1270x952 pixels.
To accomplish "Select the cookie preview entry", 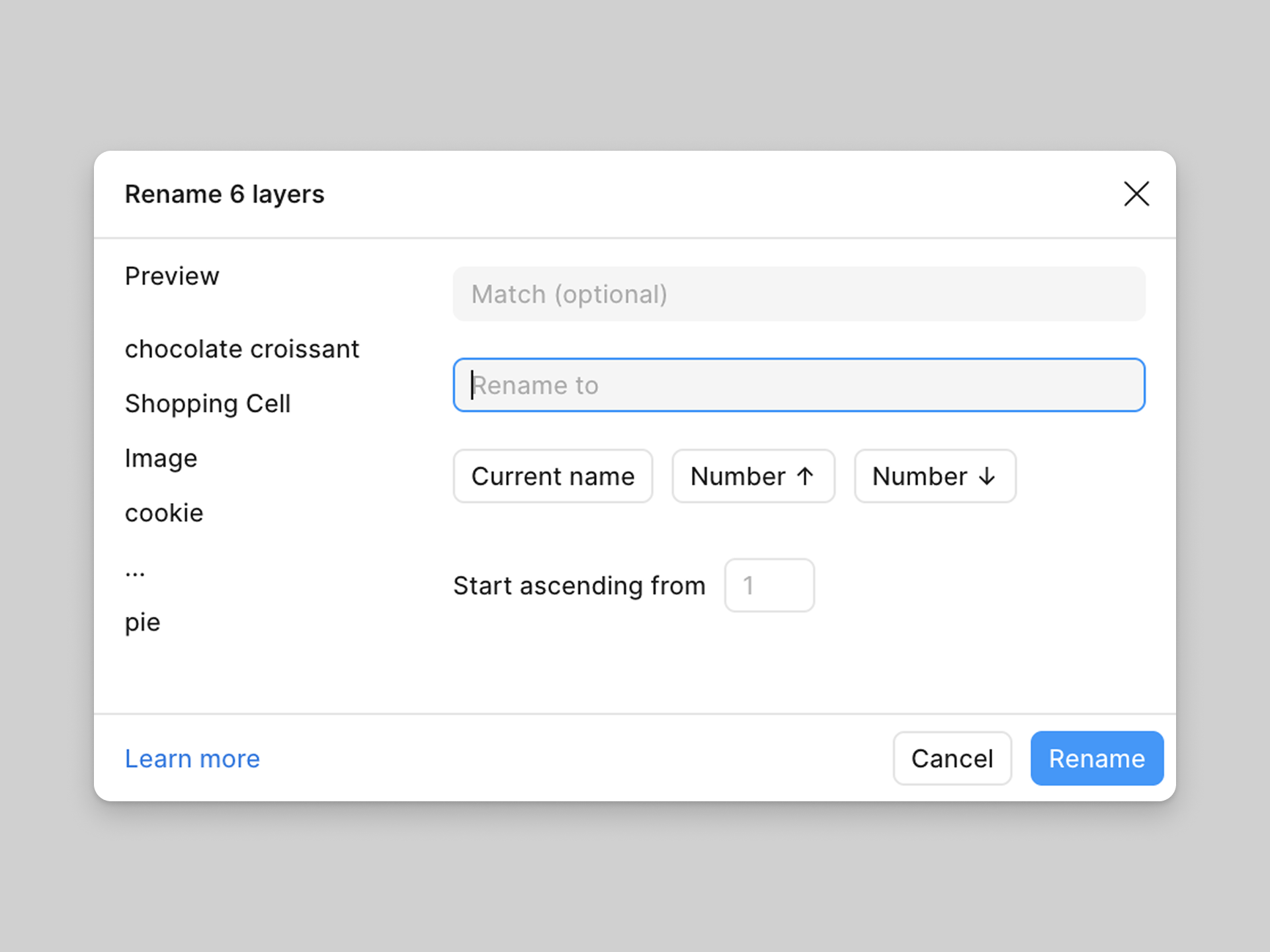I will (163, 512).
